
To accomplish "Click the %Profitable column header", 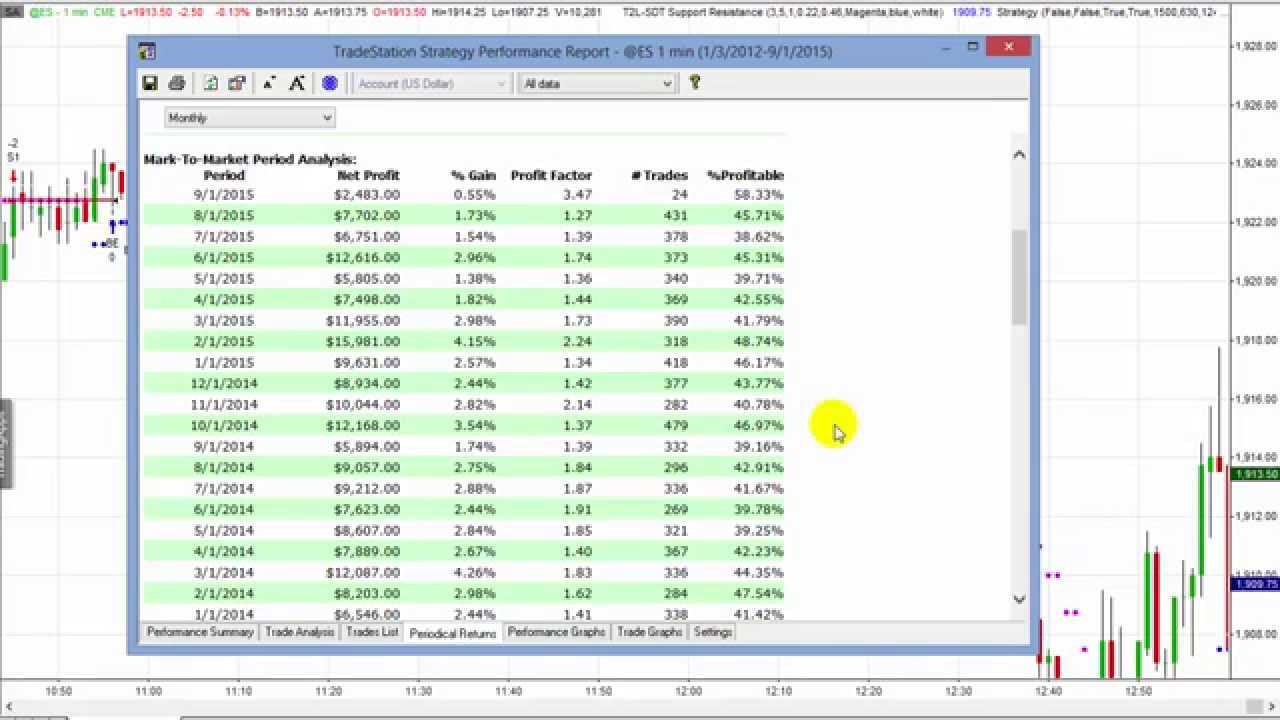I will [745, 175].
